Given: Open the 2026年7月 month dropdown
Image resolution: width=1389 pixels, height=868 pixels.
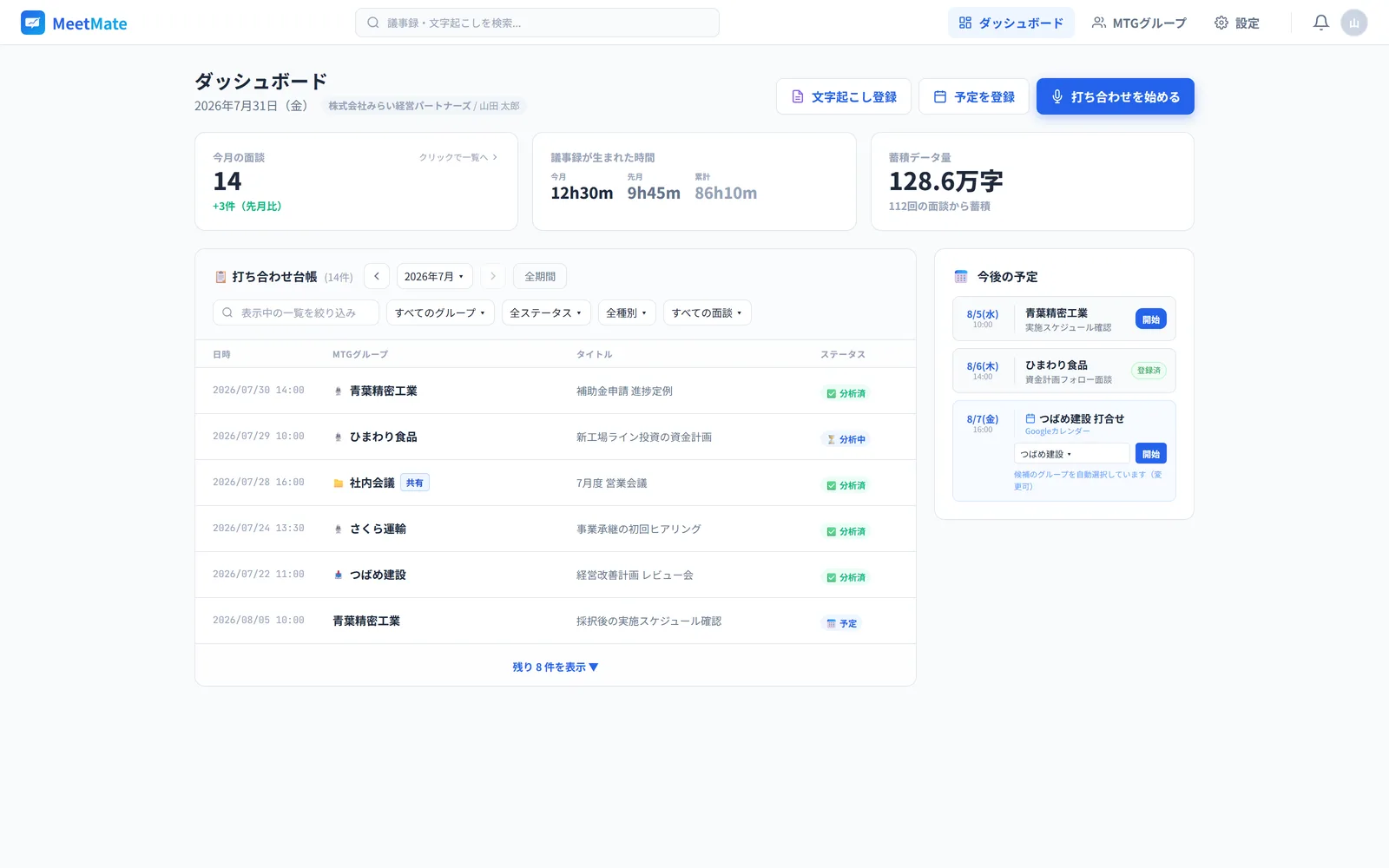Looking at the screenshot, I should [435, 276].
